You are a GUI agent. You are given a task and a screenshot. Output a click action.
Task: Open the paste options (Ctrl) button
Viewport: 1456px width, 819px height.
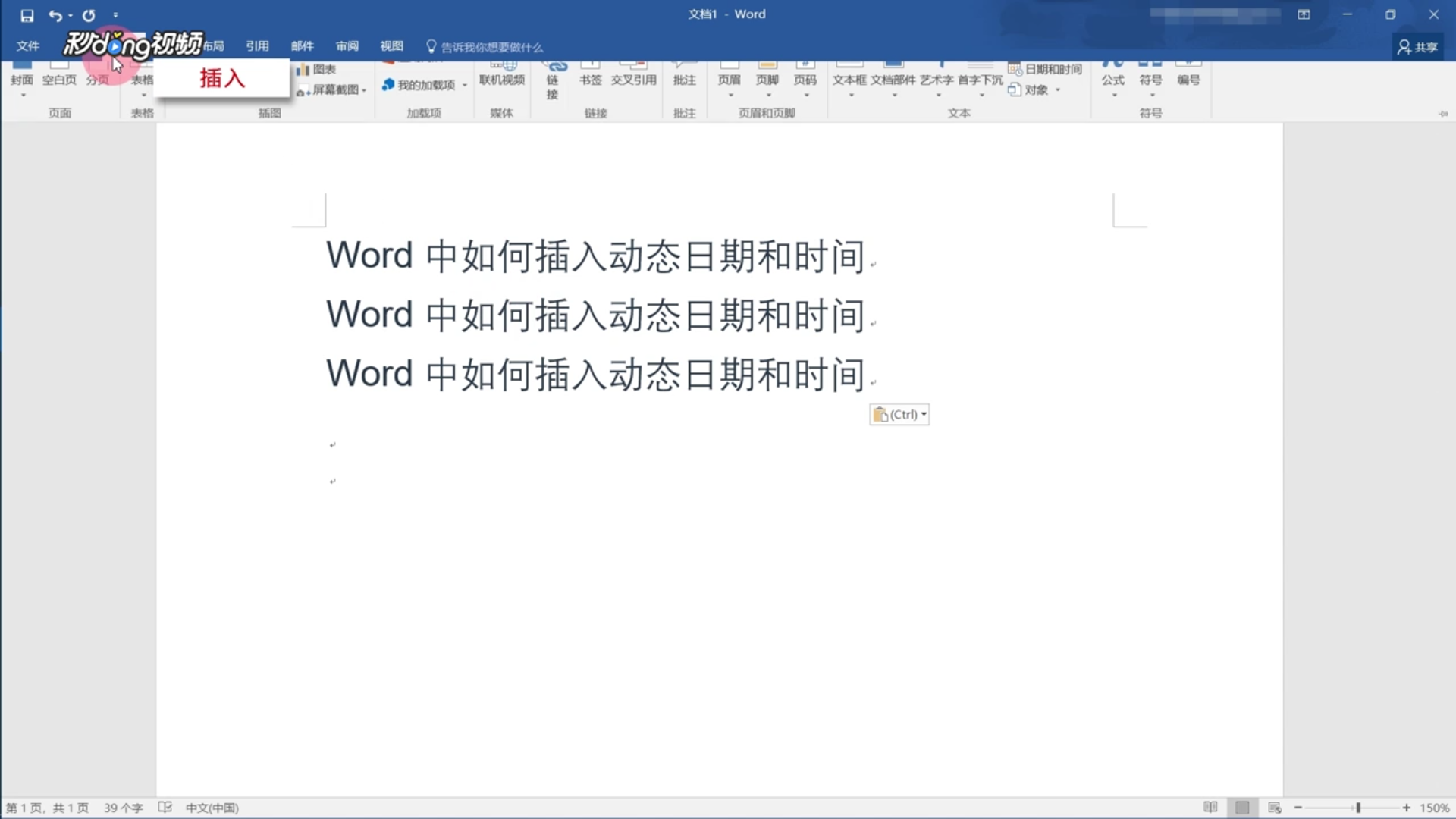[899, 415]
